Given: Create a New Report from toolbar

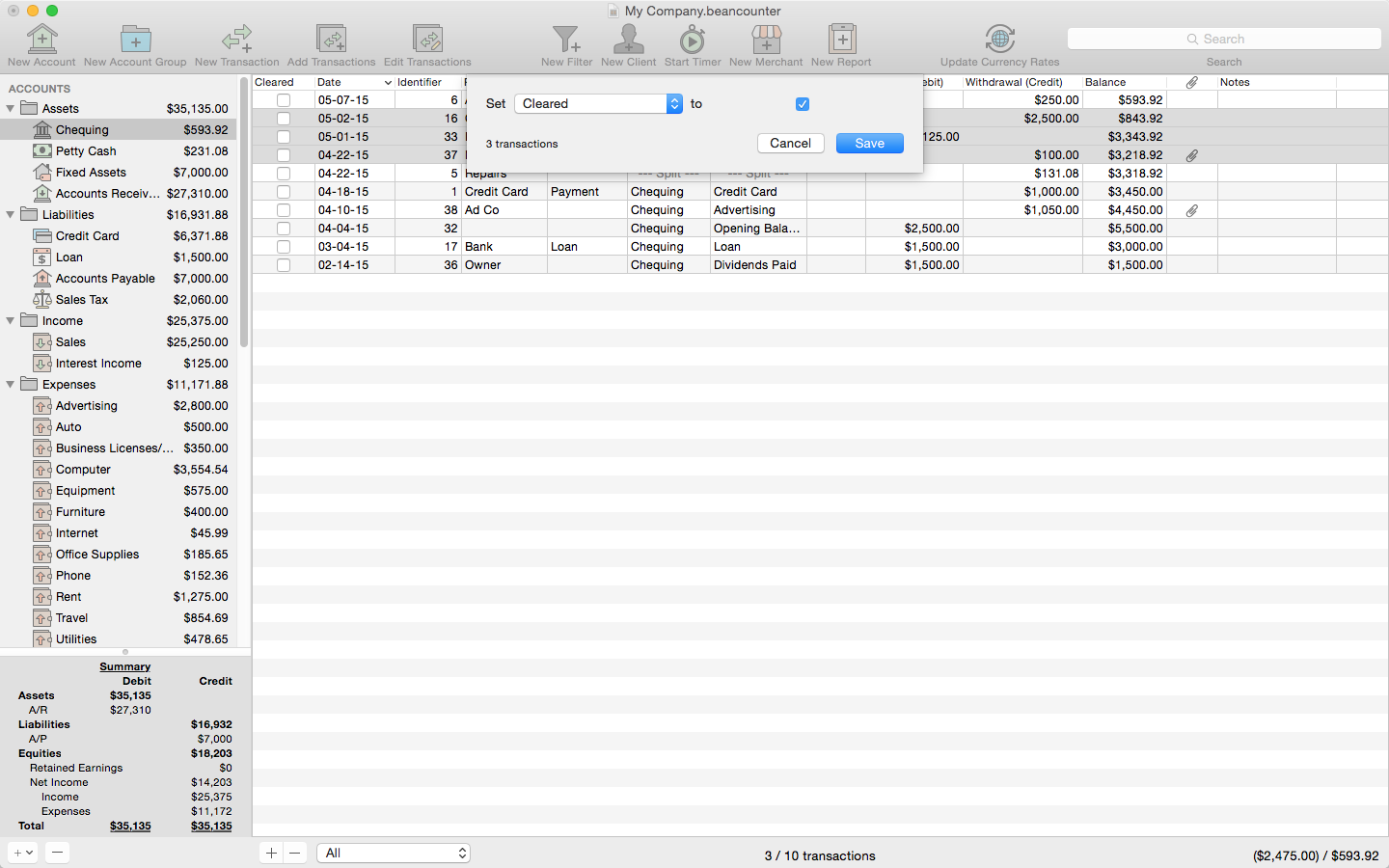Looking at the screenshot, I should tap(841, 40).
